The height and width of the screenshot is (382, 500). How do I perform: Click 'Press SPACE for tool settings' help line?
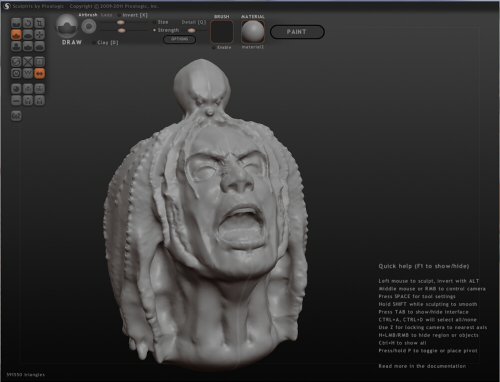417,296
